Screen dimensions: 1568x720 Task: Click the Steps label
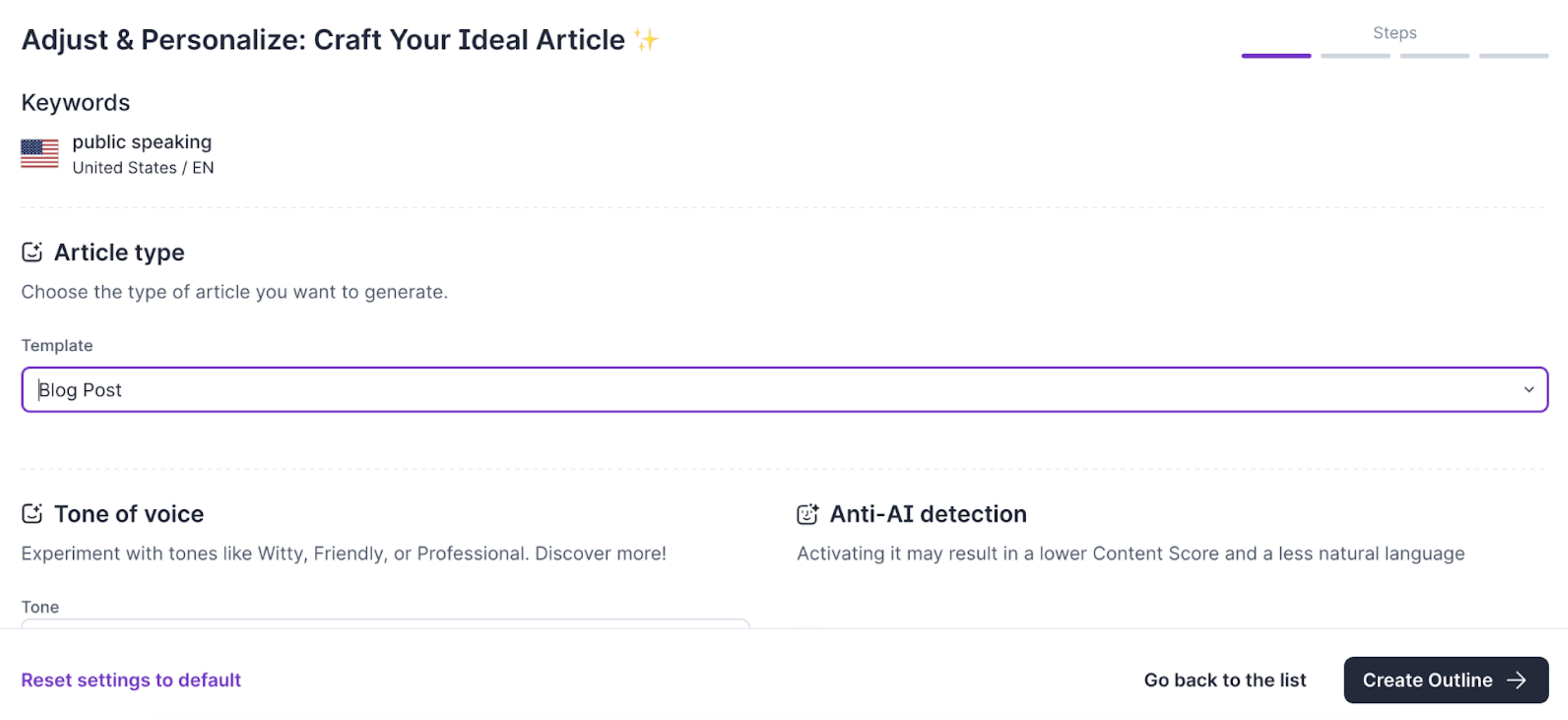coord(1394,33)
